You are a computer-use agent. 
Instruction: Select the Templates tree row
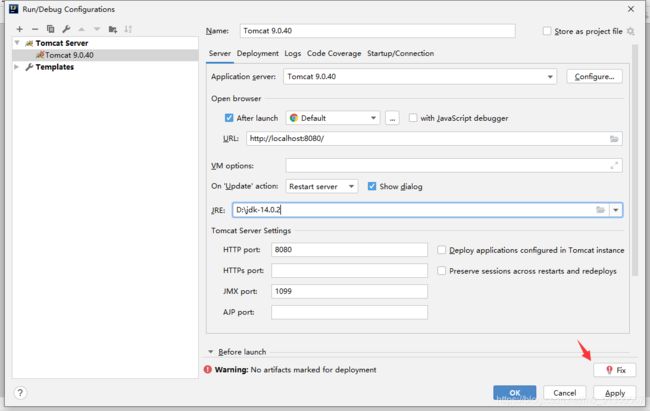point(105,67)
